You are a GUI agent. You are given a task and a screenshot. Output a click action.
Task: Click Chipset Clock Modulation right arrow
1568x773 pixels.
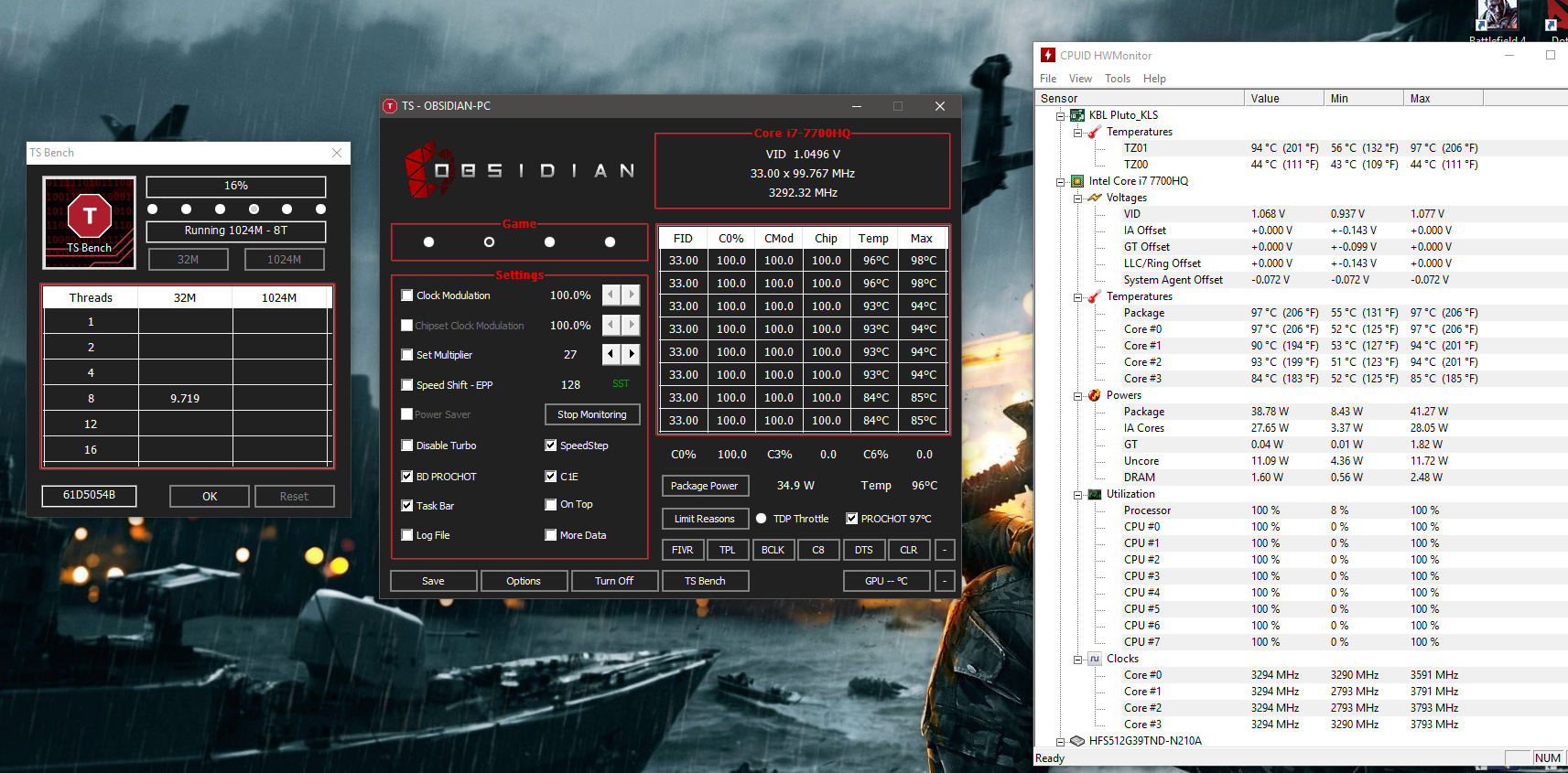pyautogui.click(x=631, y=325)
